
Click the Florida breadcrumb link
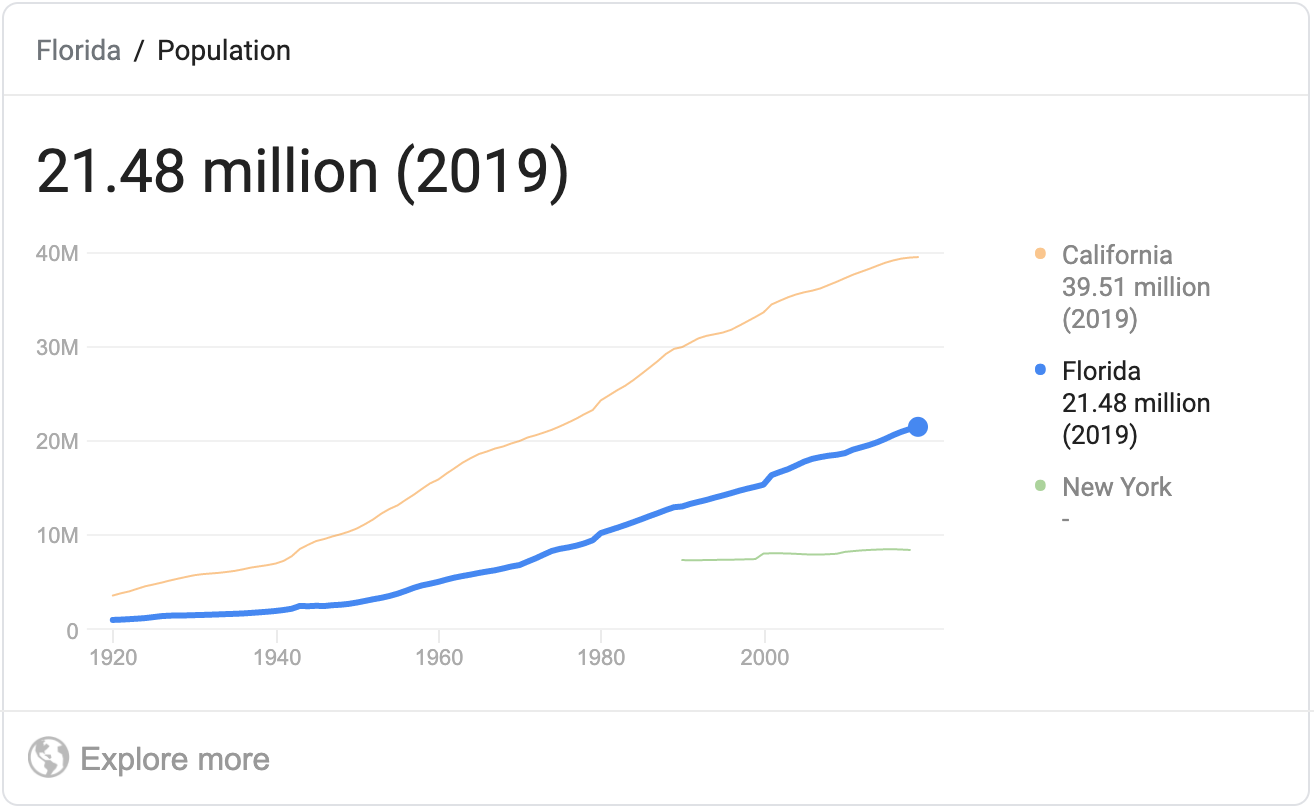[x=78, y=51]
